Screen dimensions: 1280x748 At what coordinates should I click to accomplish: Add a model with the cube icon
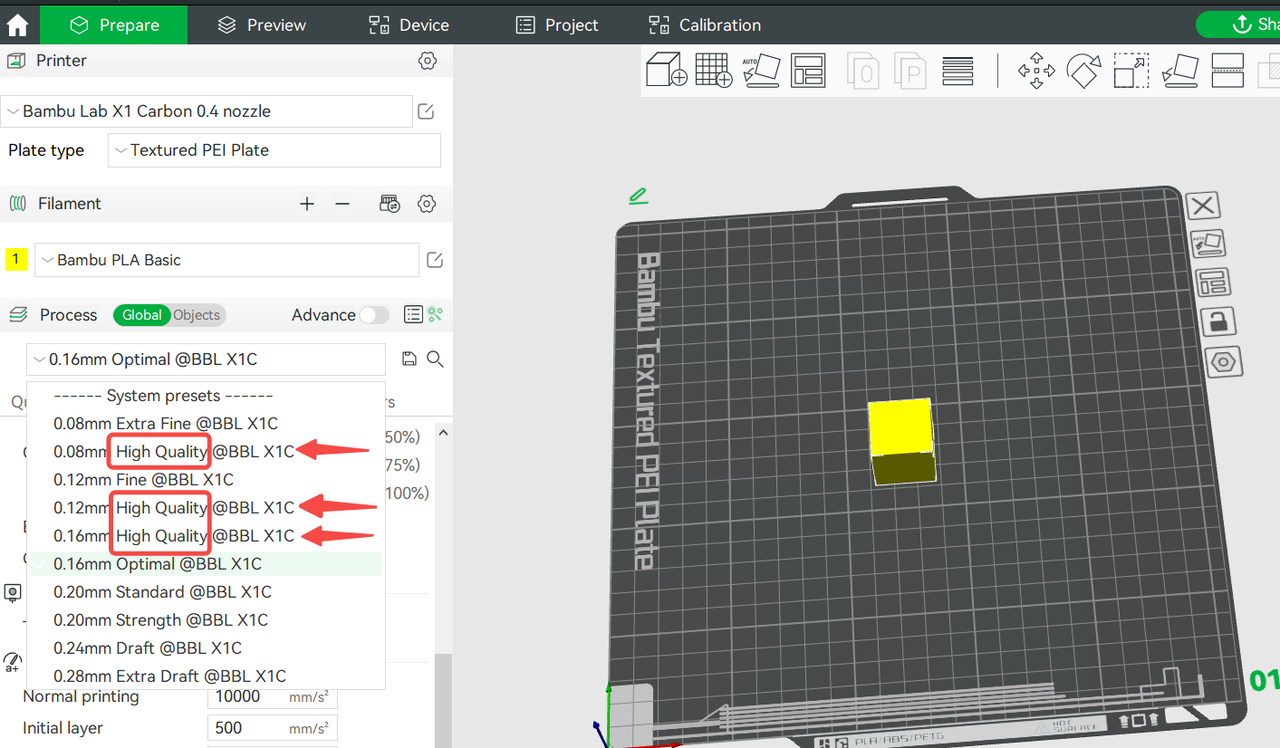tap(666, 71)
